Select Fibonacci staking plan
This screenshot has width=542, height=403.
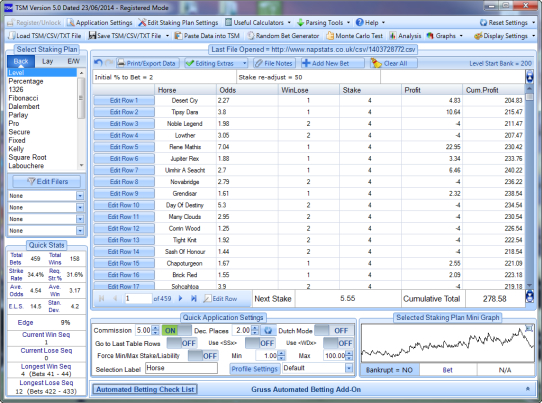23,98
